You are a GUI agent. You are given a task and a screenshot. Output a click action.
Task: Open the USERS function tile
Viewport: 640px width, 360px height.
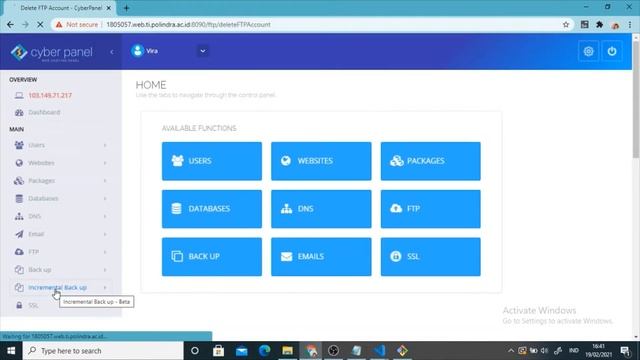pyautogui.click(x=211, y=161)
